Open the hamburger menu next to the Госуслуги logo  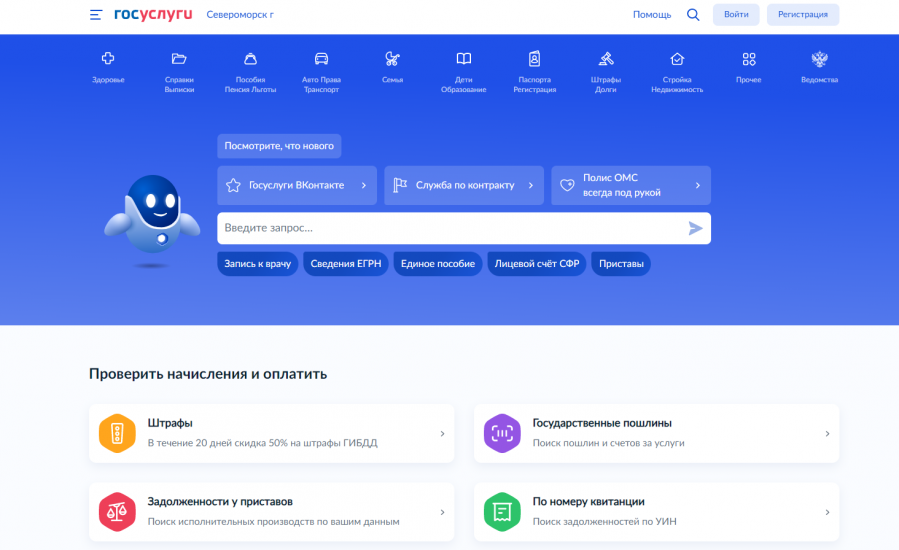pos(96,15)
